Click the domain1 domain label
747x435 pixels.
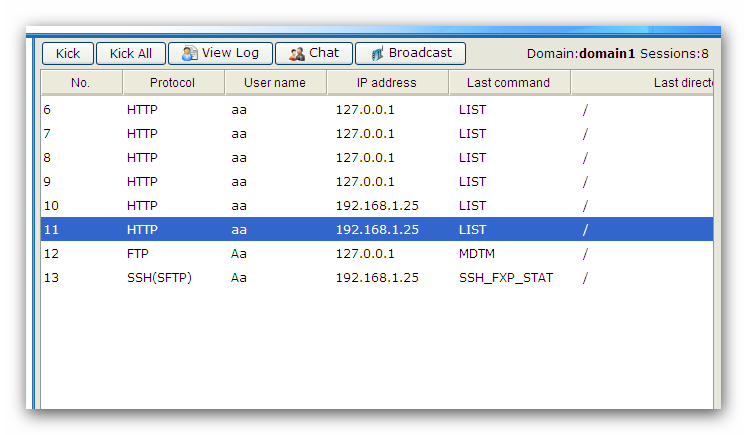(x=607, y=54)
